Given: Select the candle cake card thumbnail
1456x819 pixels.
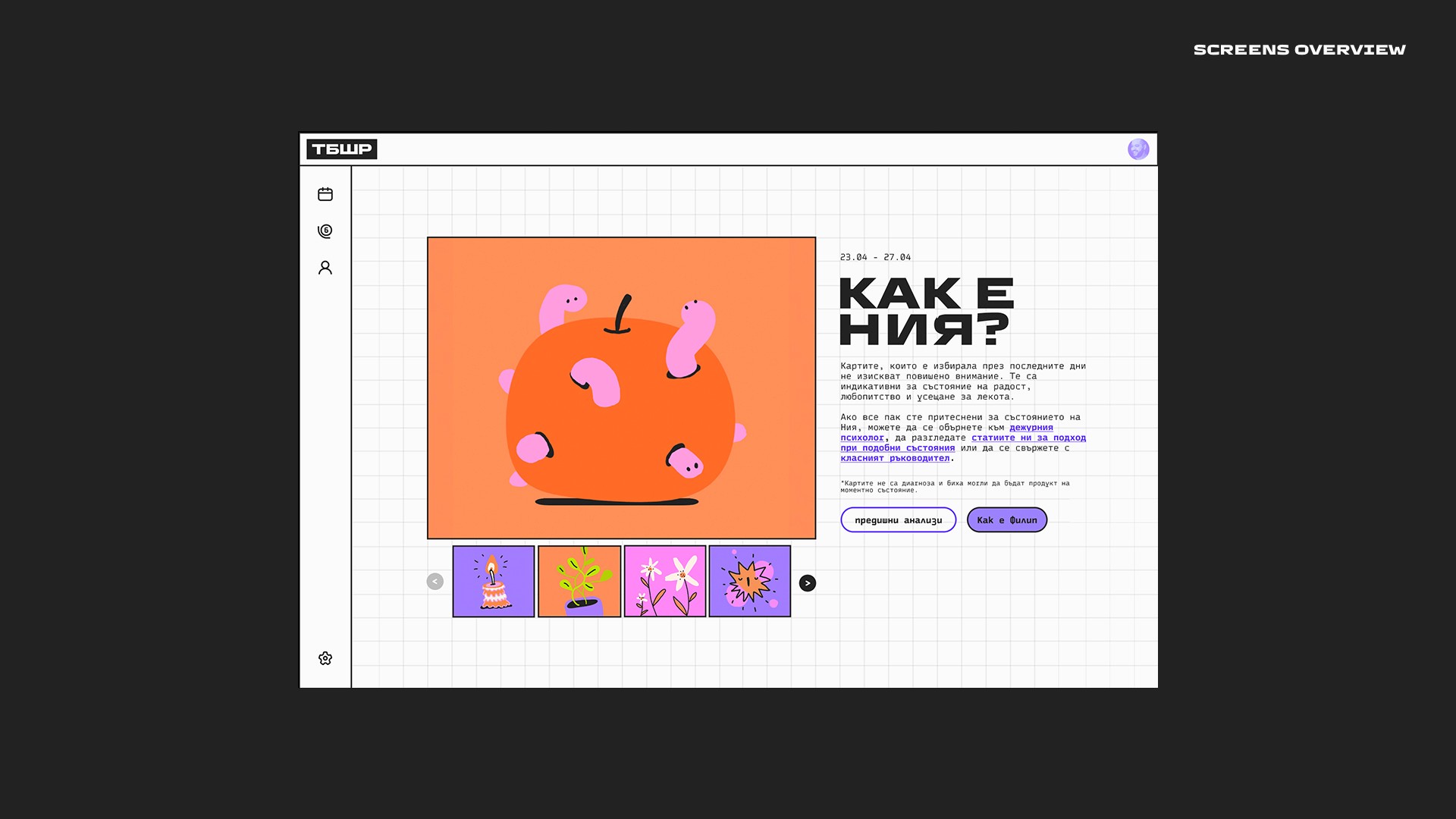Looking at the screenshot, I should [x=494, y=582].
